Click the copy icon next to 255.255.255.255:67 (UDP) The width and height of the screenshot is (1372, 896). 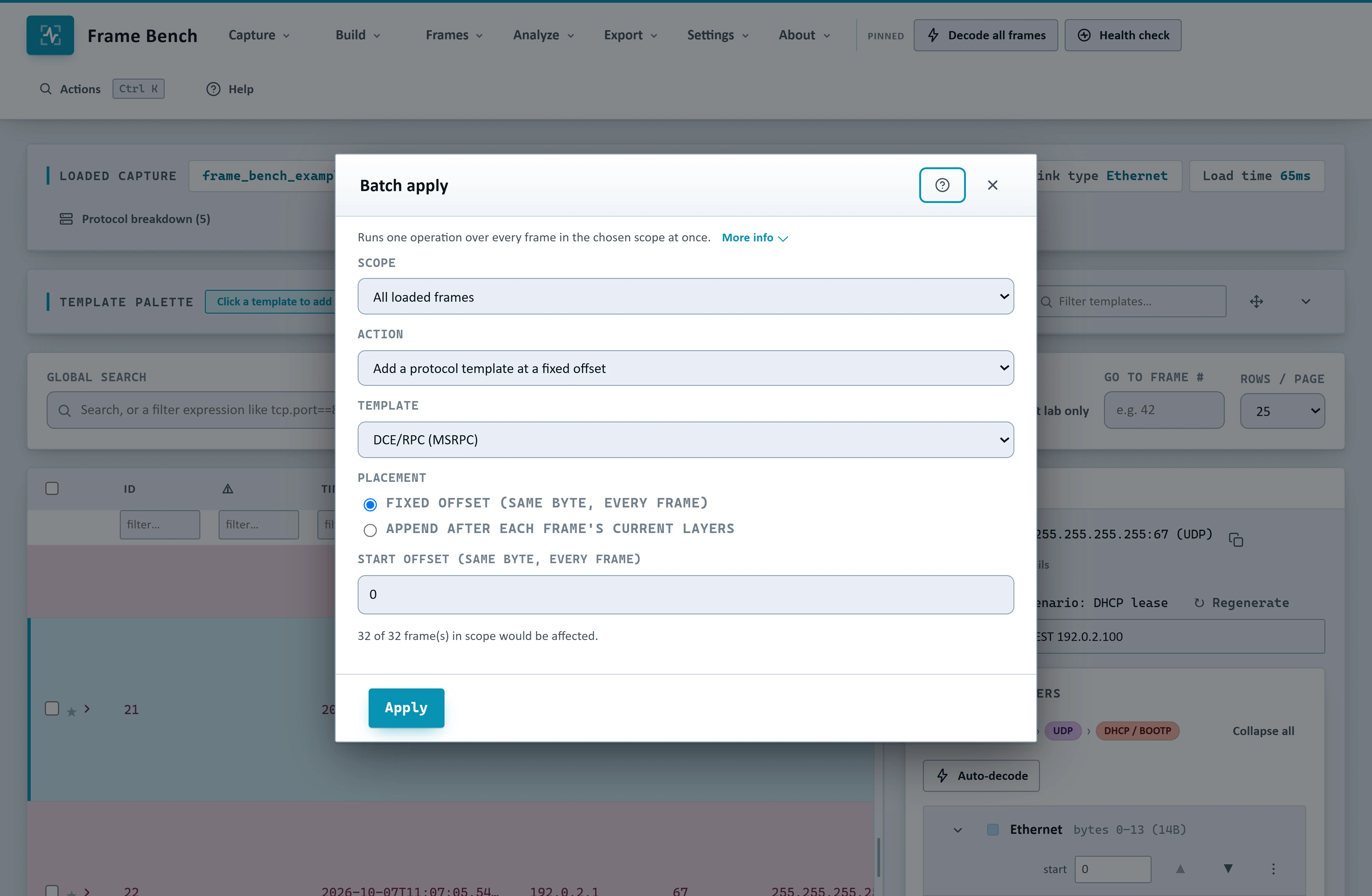tap(1236, 539)
